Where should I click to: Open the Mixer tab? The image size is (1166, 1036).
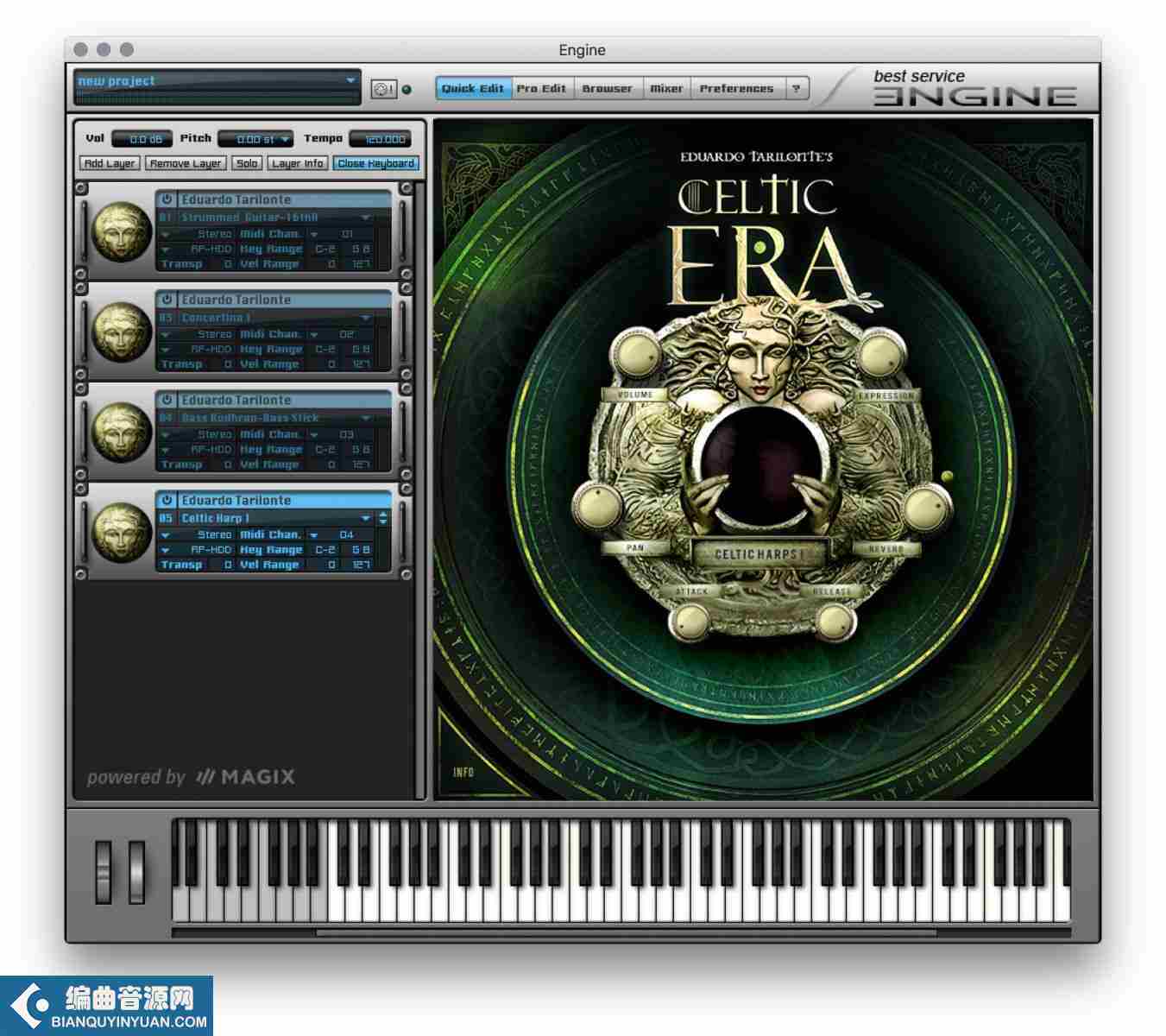click(666, 88)
